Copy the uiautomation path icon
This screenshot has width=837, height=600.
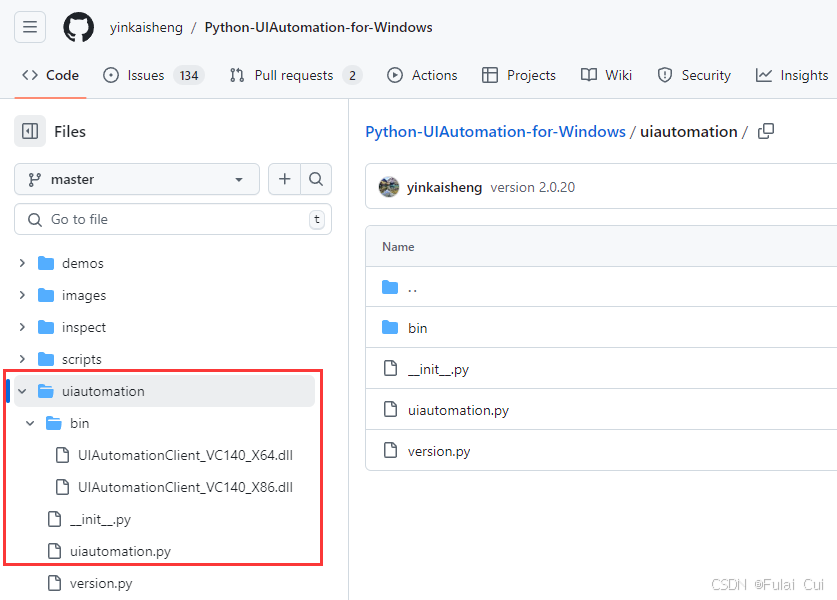point(766,131)
